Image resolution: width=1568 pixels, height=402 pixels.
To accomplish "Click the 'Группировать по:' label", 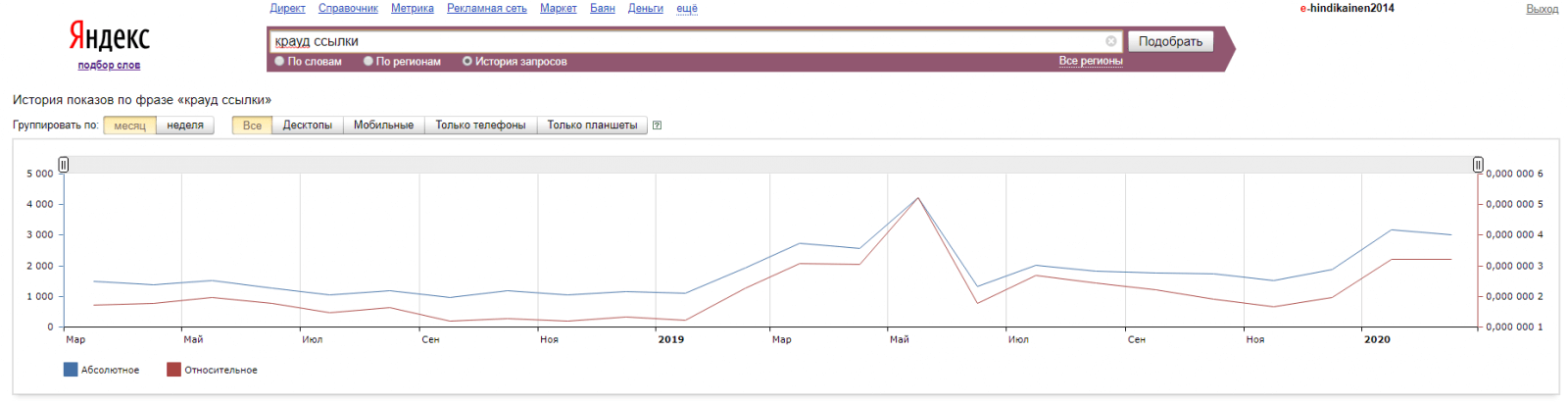I will tap(56, 126).
